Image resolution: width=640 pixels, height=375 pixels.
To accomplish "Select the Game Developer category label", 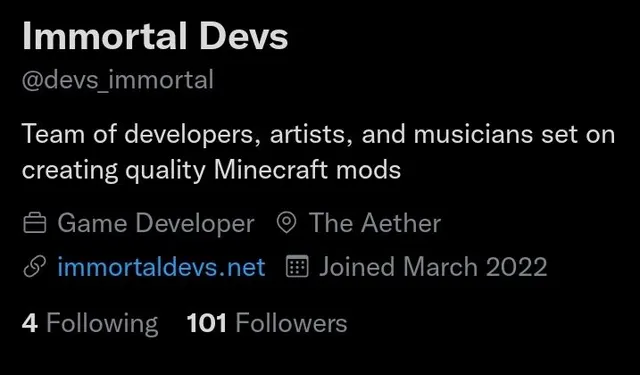I will pos(156,224).
